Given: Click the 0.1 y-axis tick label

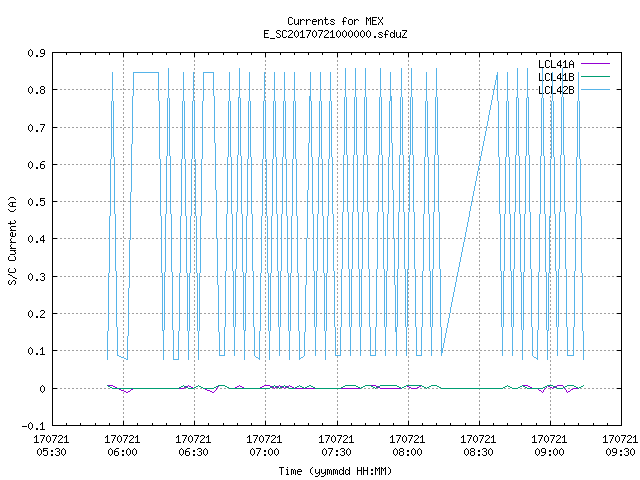Looking at the screenshot, I should click(x=36, y=351).
